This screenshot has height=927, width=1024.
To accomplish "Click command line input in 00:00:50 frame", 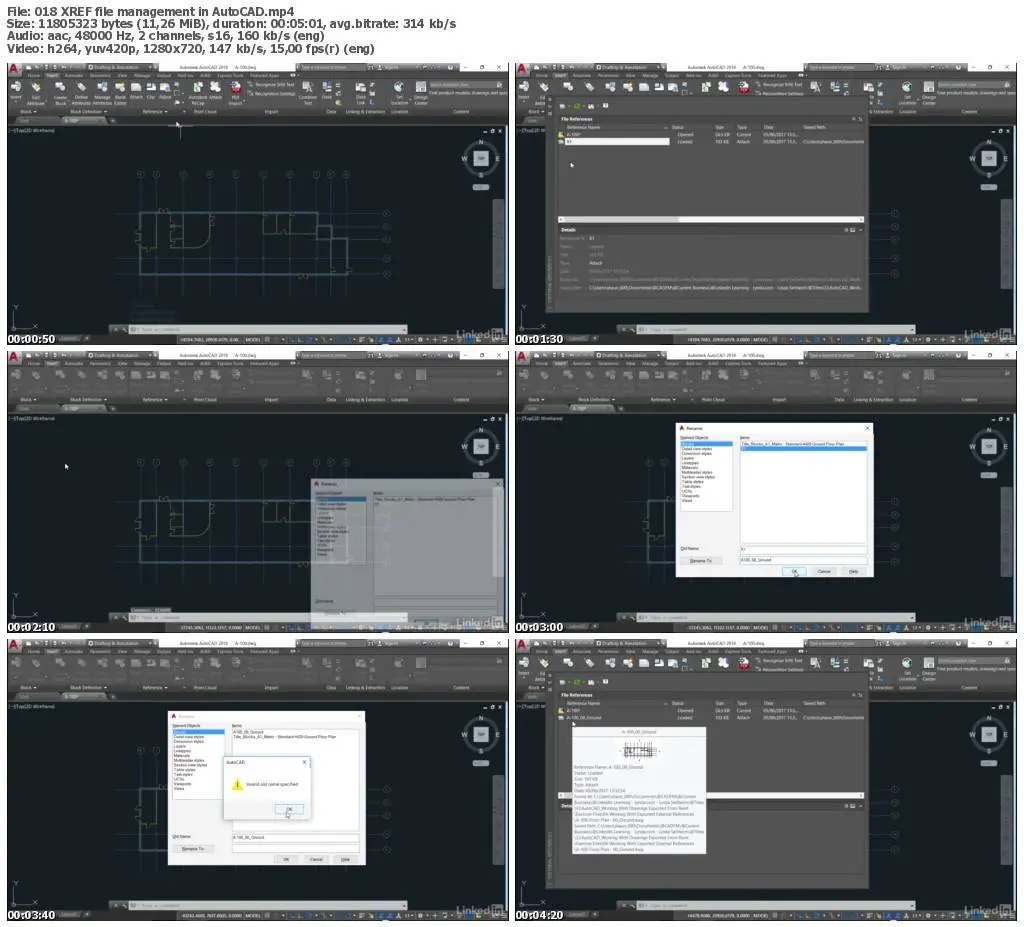I will click(x=268, y=330).
